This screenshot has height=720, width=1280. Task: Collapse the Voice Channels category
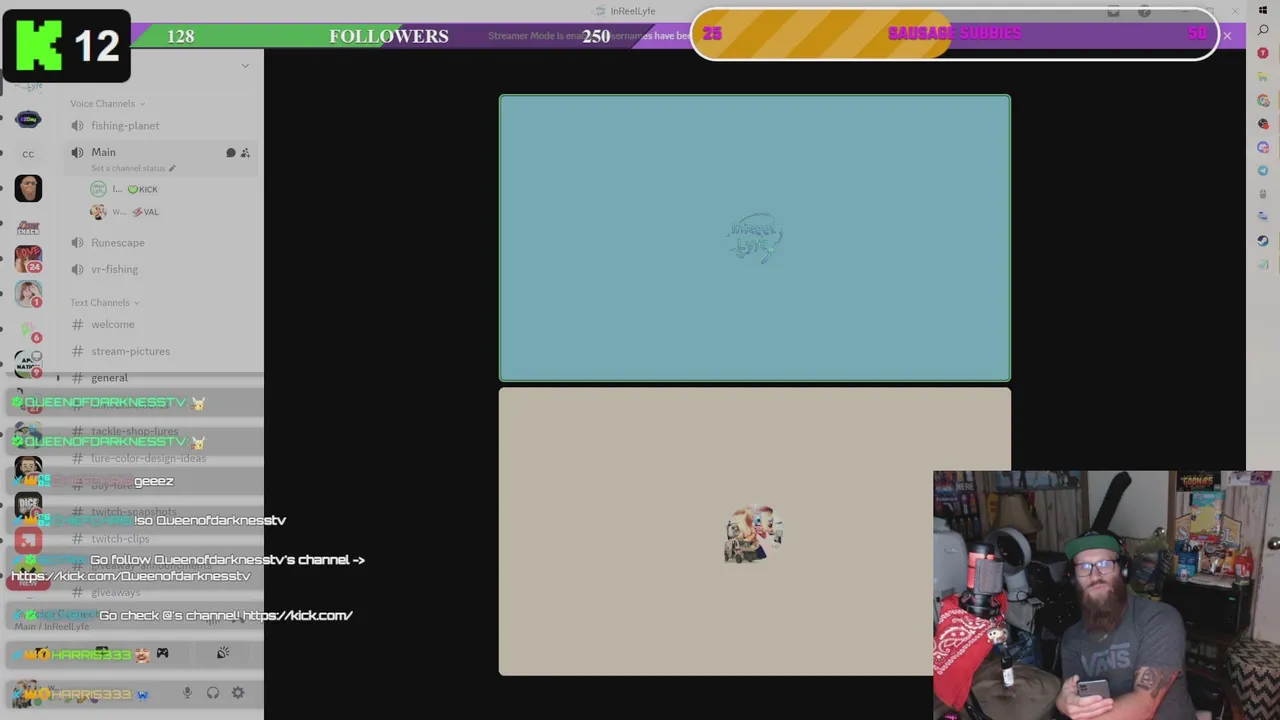107,103
